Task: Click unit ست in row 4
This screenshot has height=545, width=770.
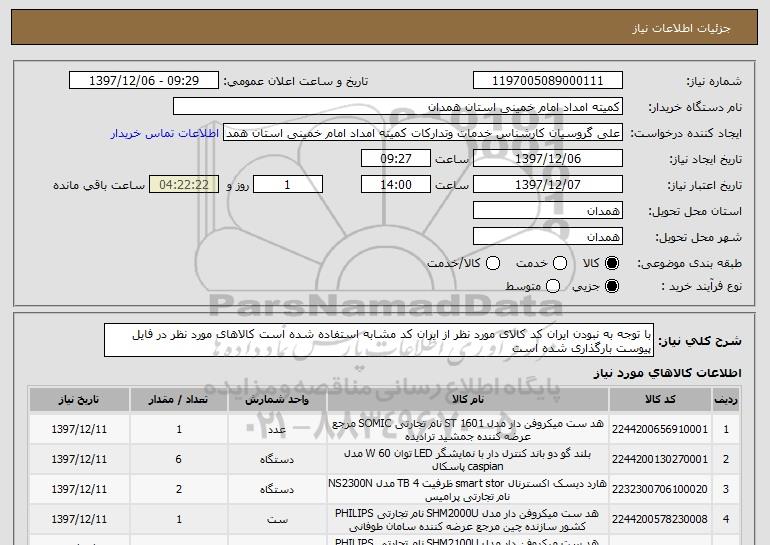Action: pos(277,519)
